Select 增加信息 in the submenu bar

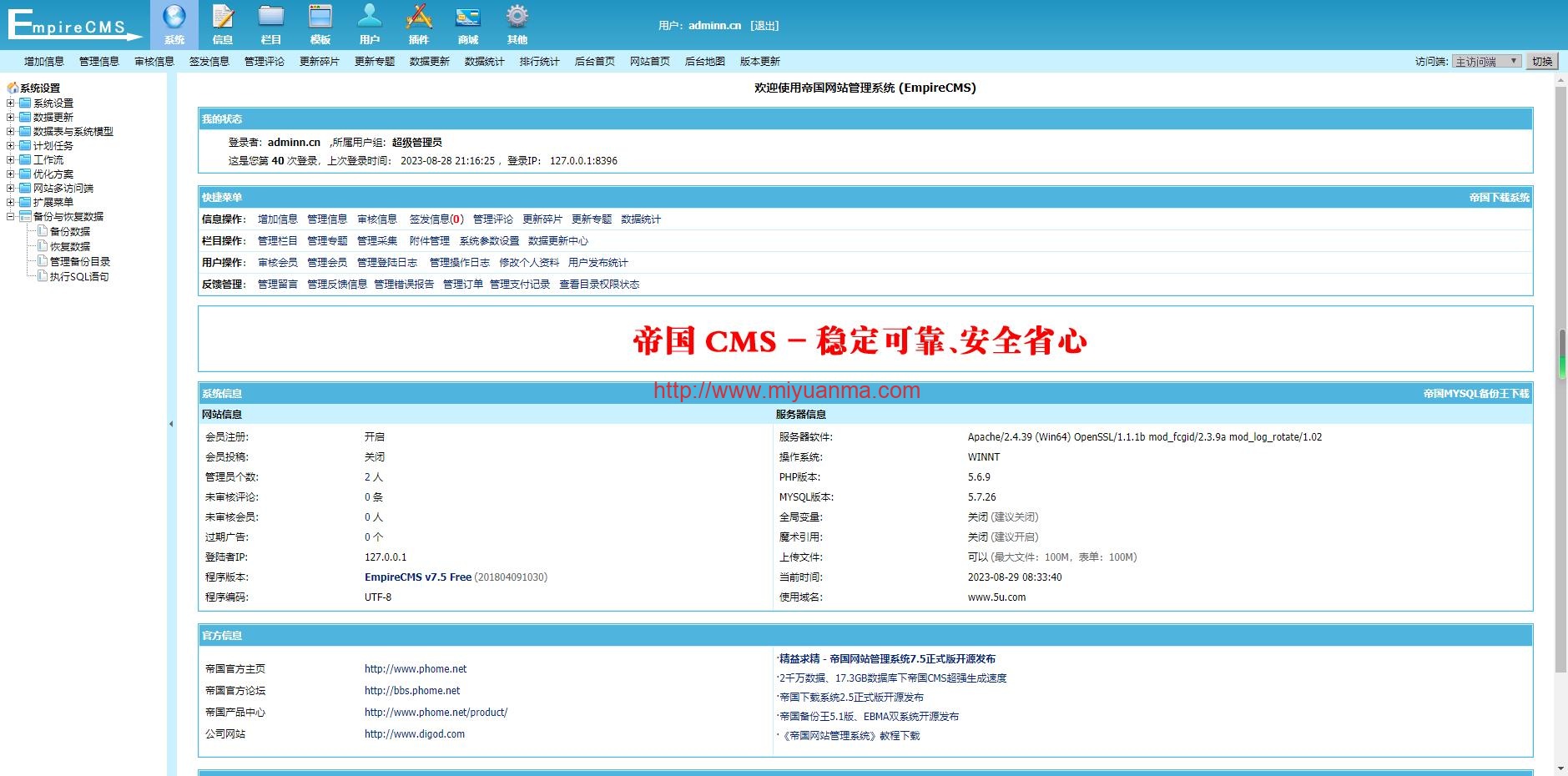point(44,62)
